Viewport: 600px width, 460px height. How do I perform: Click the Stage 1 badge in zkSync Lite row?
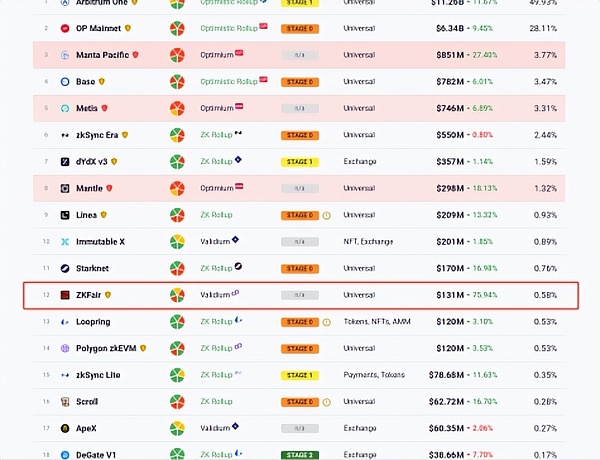299,375
